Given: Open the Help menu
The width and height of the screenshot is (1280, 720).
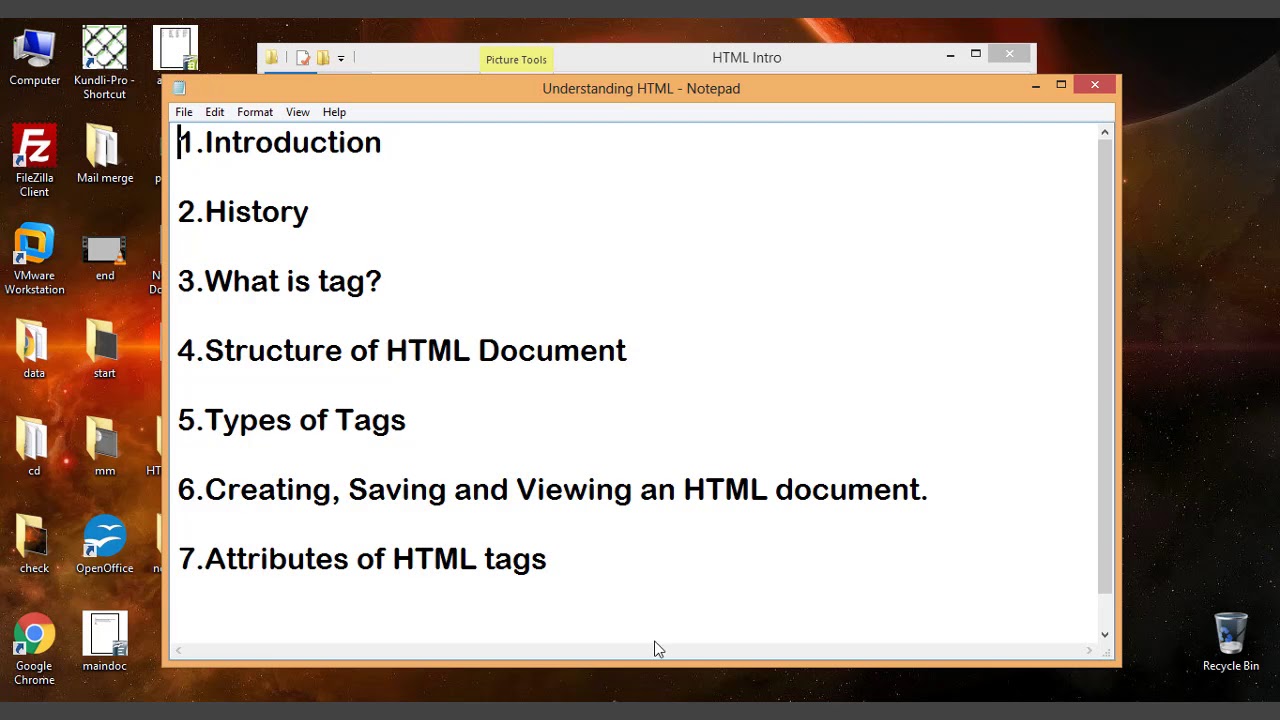Looking at the screenshot, I should [334, 112].
